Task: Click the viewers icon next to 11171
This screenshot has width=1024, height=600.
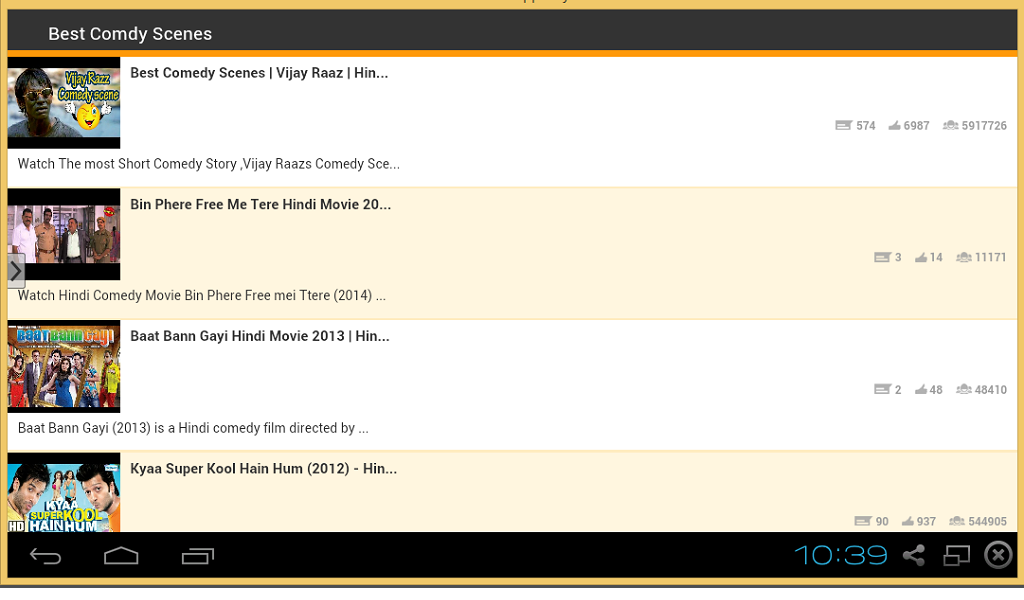Action: [x=964, y=257]
